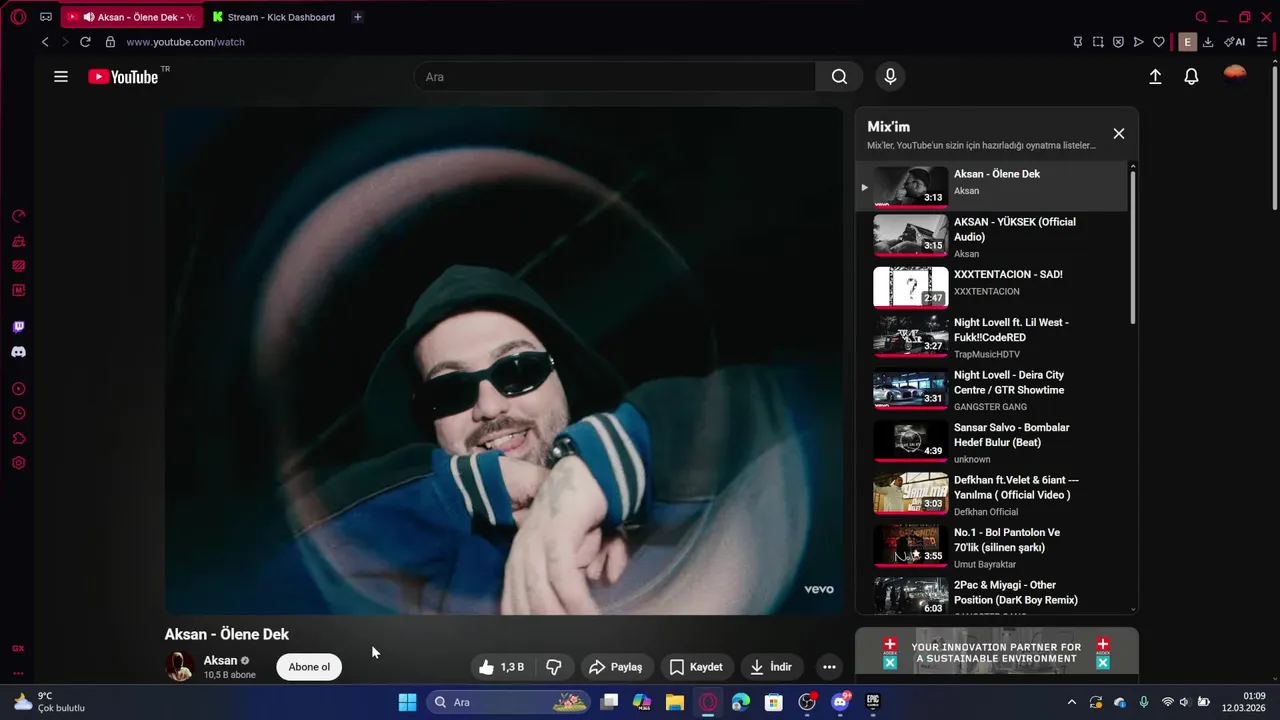Click the address bar www.youtube.com/watch
The height and width of the screenshot is (720, 1280).
click(x=185, y=42)
